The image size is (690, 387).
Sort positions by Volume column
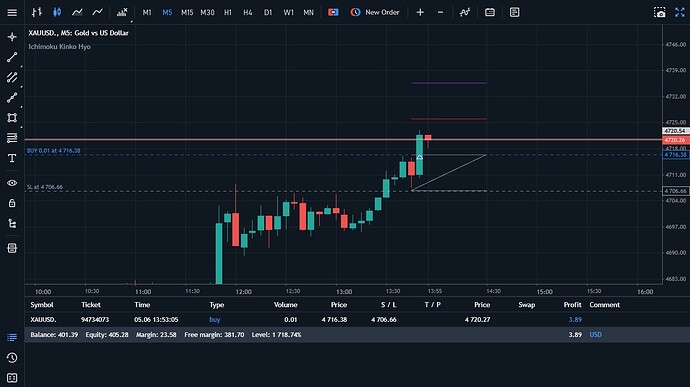[x=286, y=305]
